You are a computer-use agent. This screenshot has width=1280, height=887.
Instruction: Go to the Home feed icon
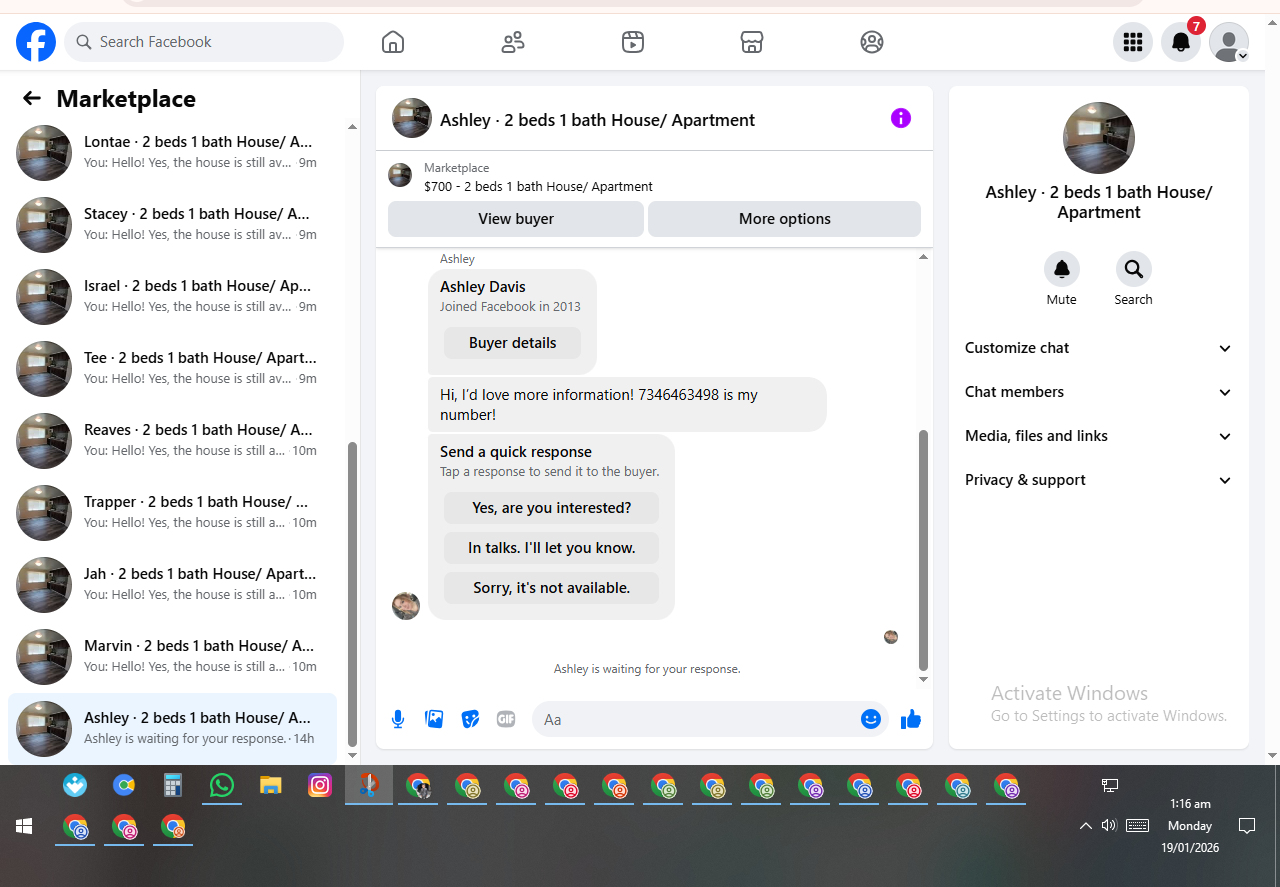coord(393,42)
